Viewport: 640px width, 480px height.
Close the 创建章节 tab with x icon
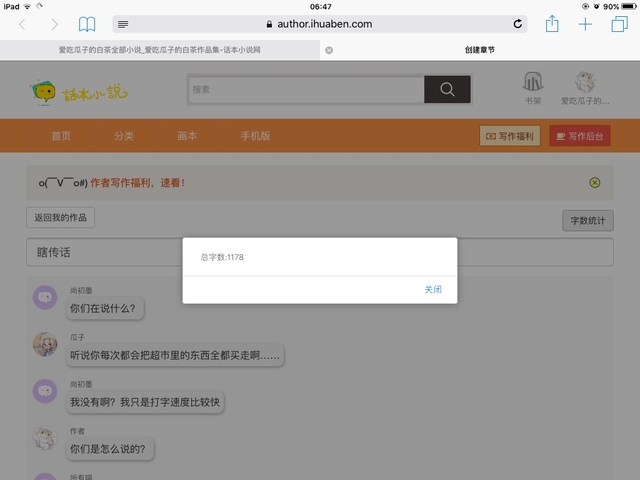tap(329, 50)
